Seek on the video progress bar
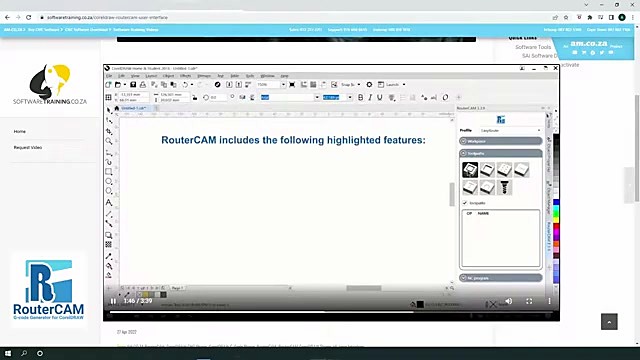 [x=331, y=312]
